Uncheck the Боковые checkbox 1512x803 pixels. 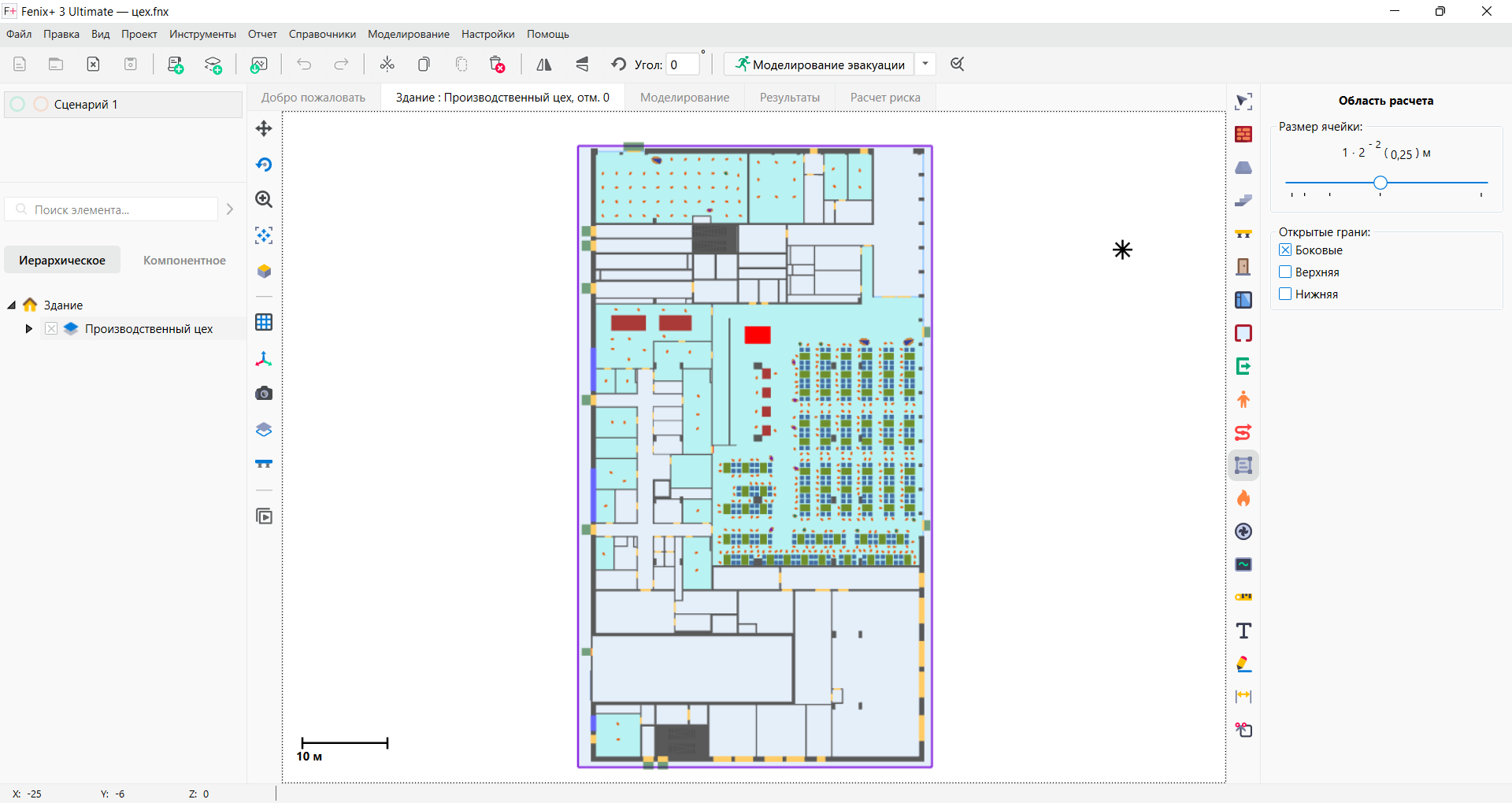tap(1285, 250)
